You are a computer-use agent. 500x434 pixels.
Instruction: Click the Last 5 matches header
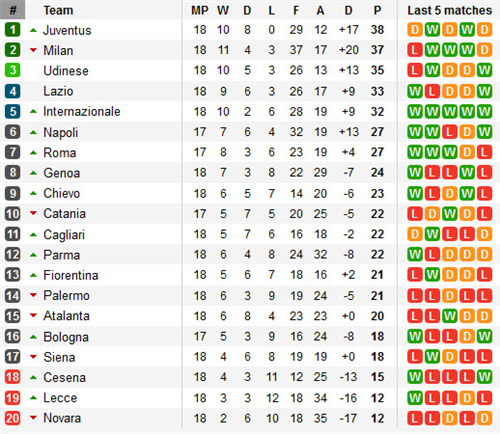pyautogui.click(x=450, y=10)
